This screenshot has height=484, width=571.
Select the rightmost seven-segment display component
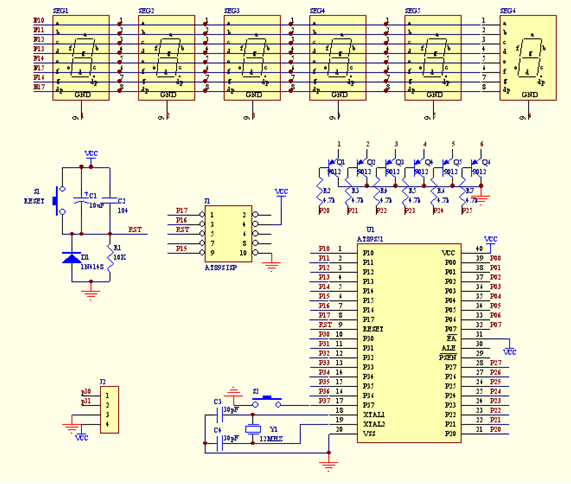[x=528, y=58]
